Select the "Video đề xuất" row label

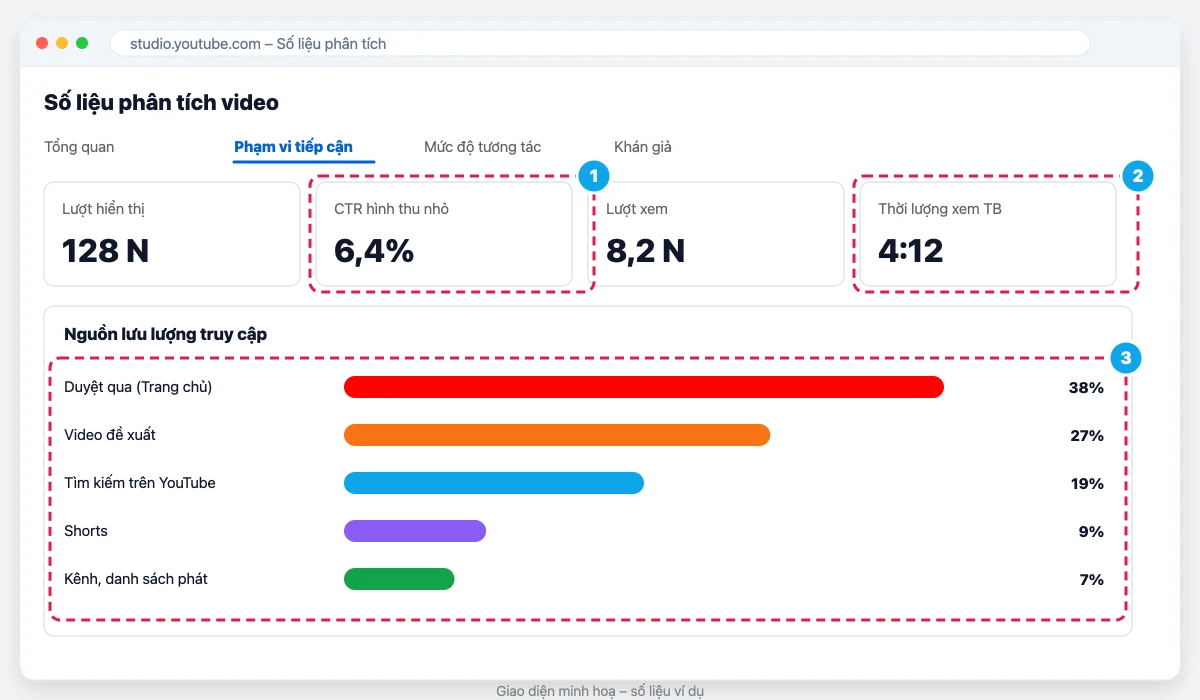coord(110,435)
